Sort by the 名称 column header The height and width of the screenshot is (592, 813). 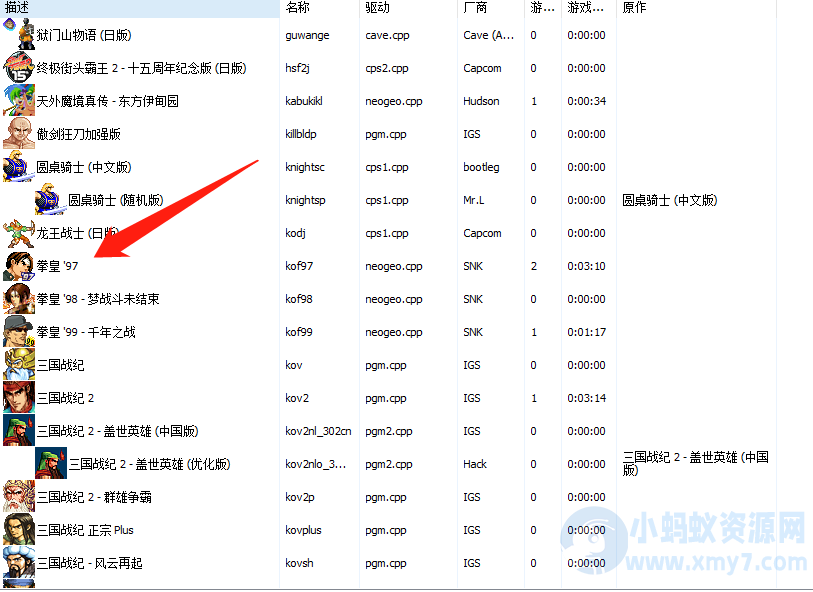[320, 8]
